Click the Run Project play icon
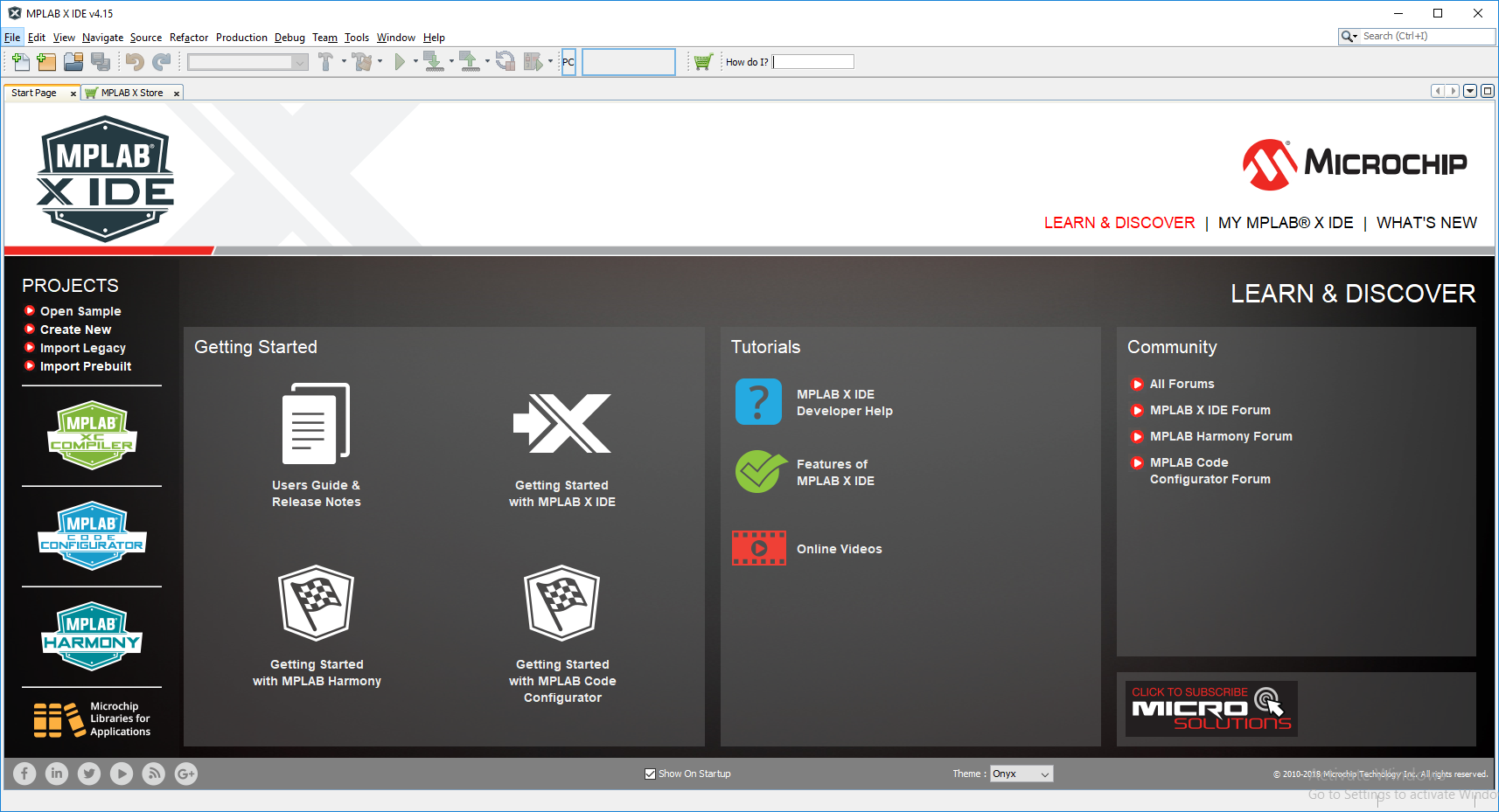The image size is (1499, 812). pyautogui.click(x=400, y=61)
